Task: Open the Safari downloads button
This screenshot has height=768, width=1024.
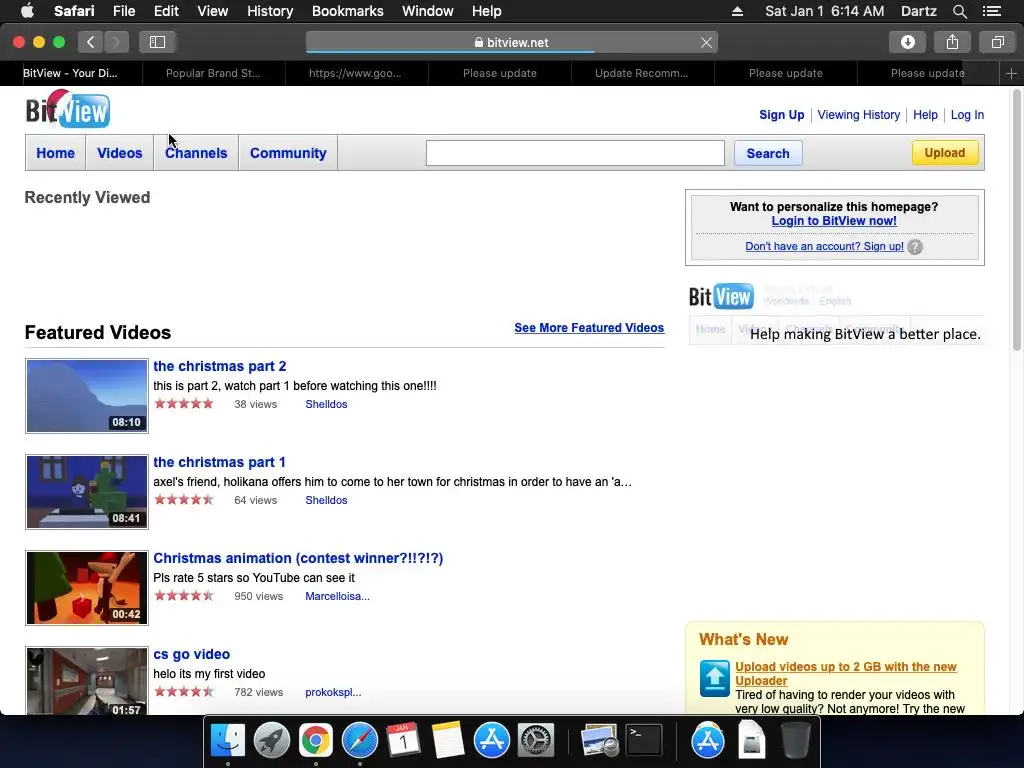Action: (x=907, y=42)
